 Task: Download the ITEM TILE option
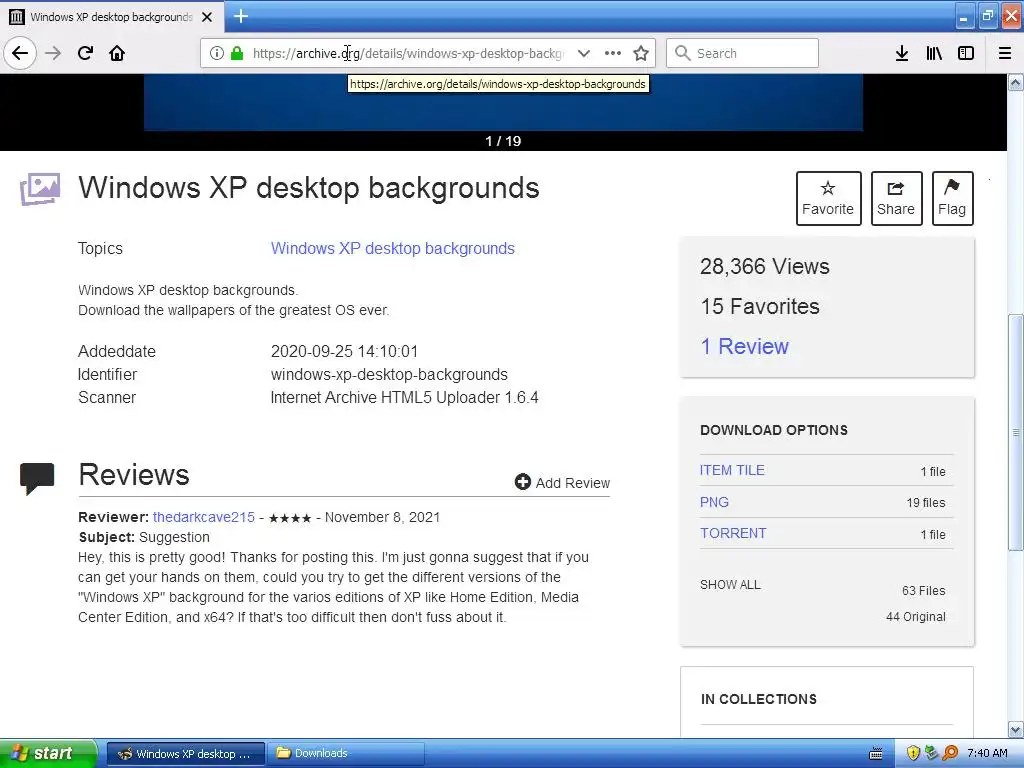coord(732,470)
